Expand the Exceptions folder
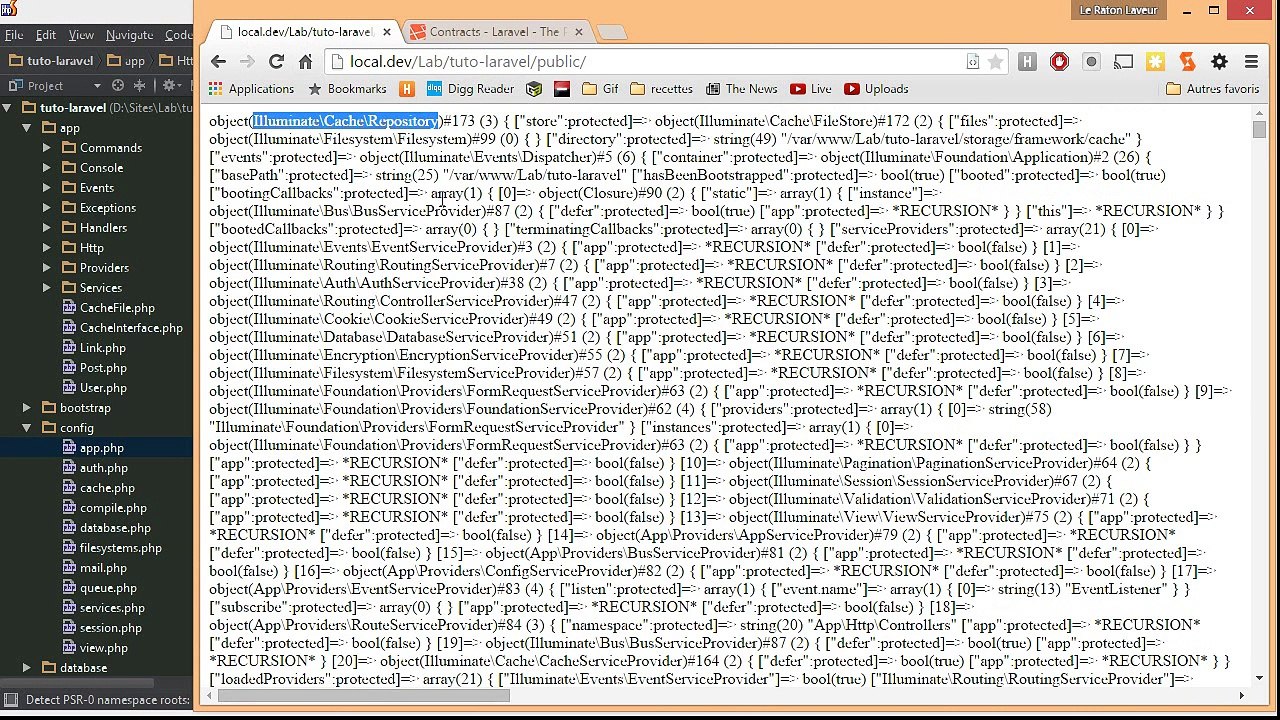The image size is (1280, 720). coord(46,208)
